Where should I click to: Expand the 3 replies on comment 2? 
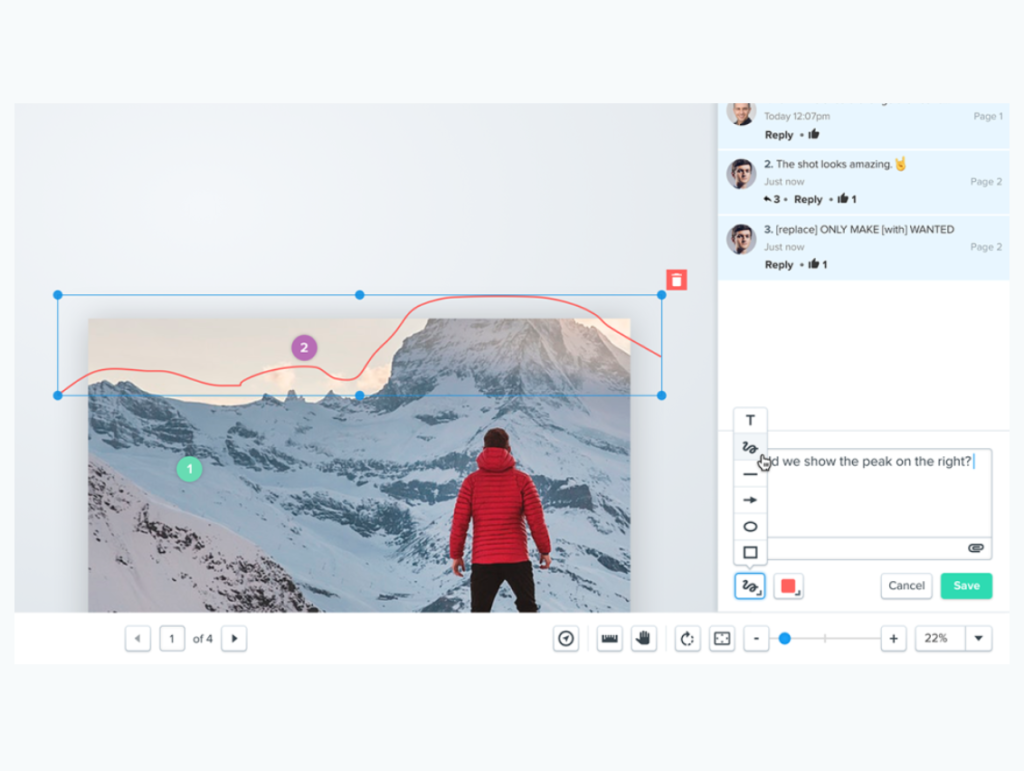pyautogui.click(x=770, y=198)
